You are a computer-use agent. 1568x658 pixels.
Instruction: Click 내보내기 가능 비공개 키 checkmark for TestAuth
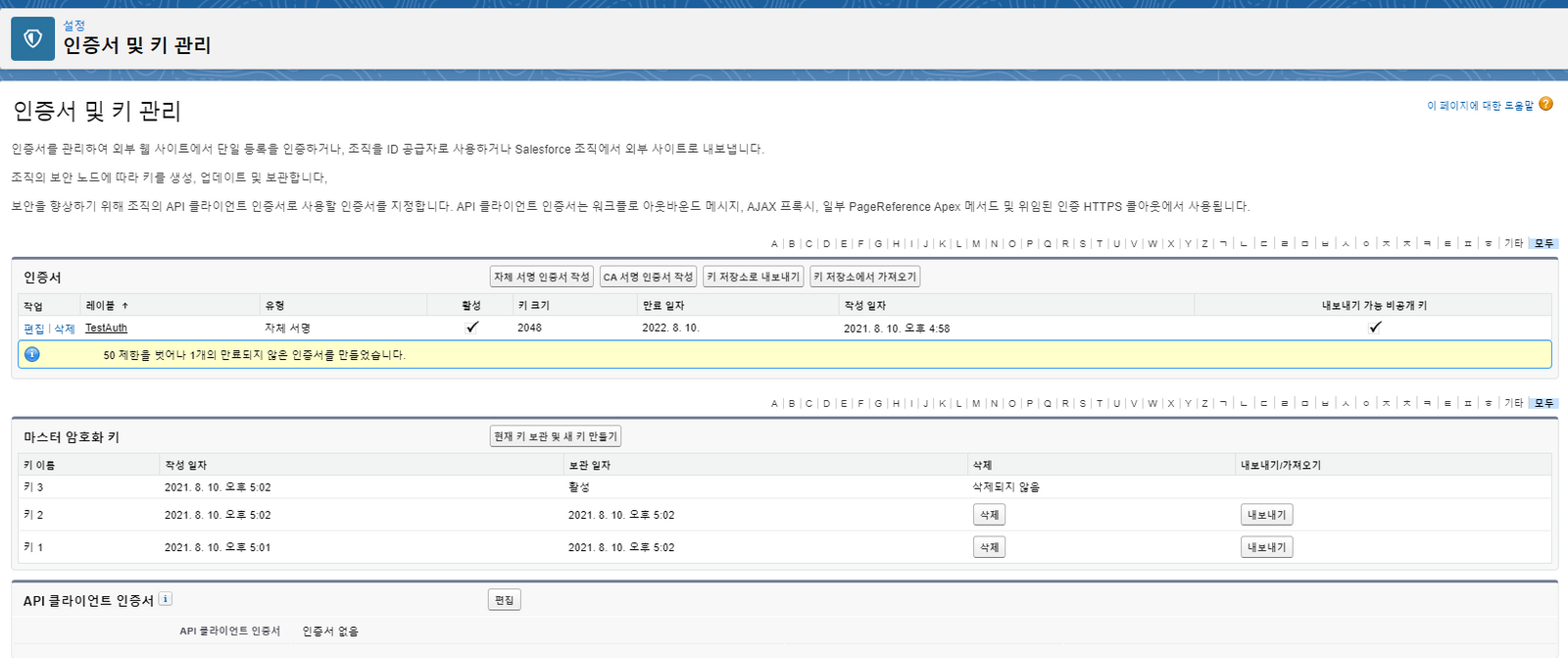1374,328
